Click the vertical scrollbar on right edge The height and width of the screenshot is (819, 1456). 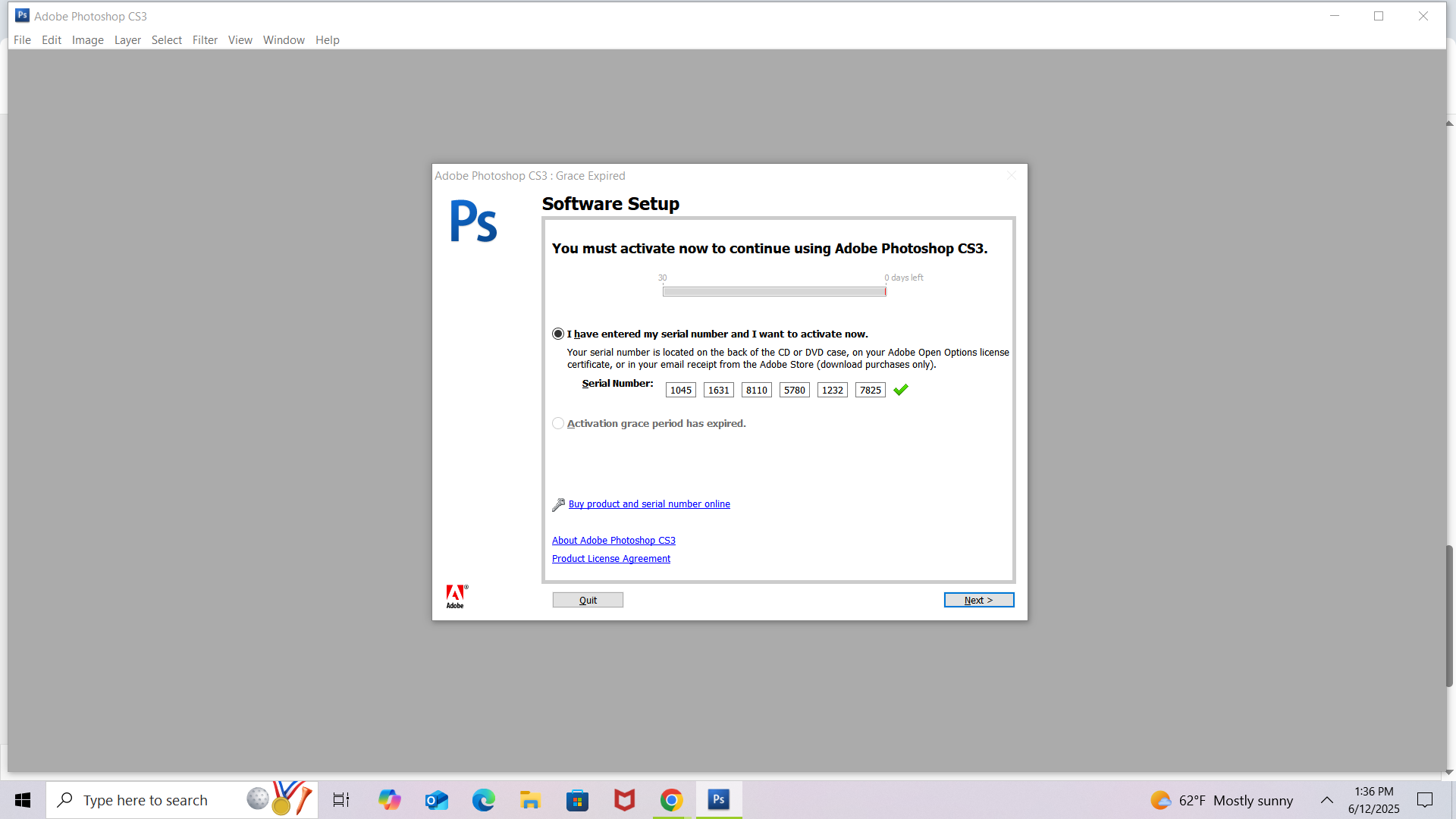[1450, 616]
